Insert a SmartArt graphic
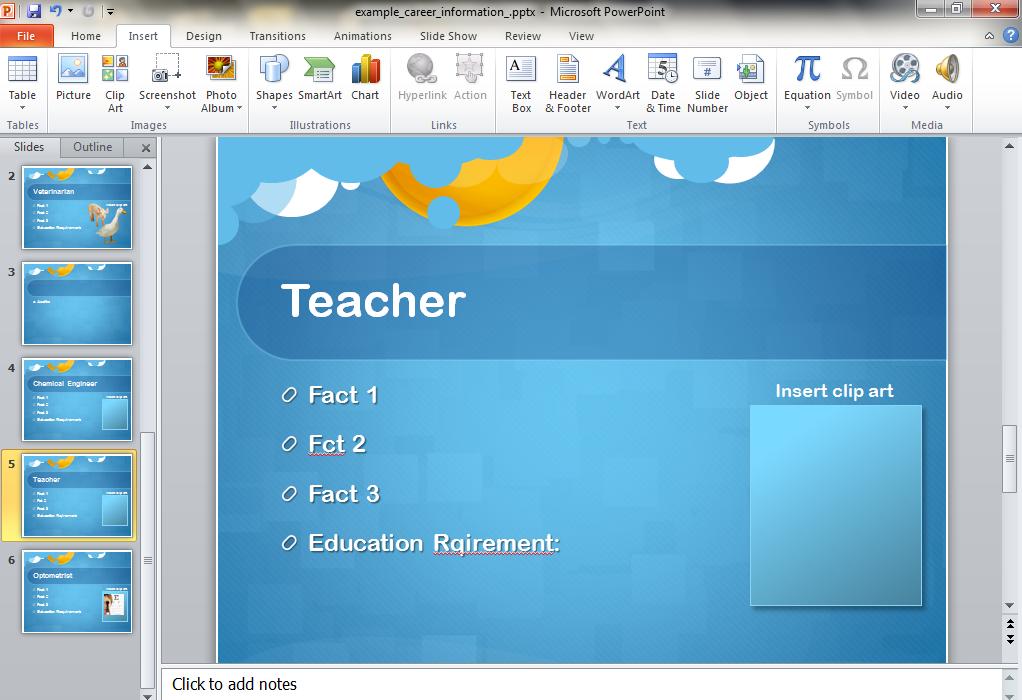Viewport: 1022px width, 700px height. (319, 75)
